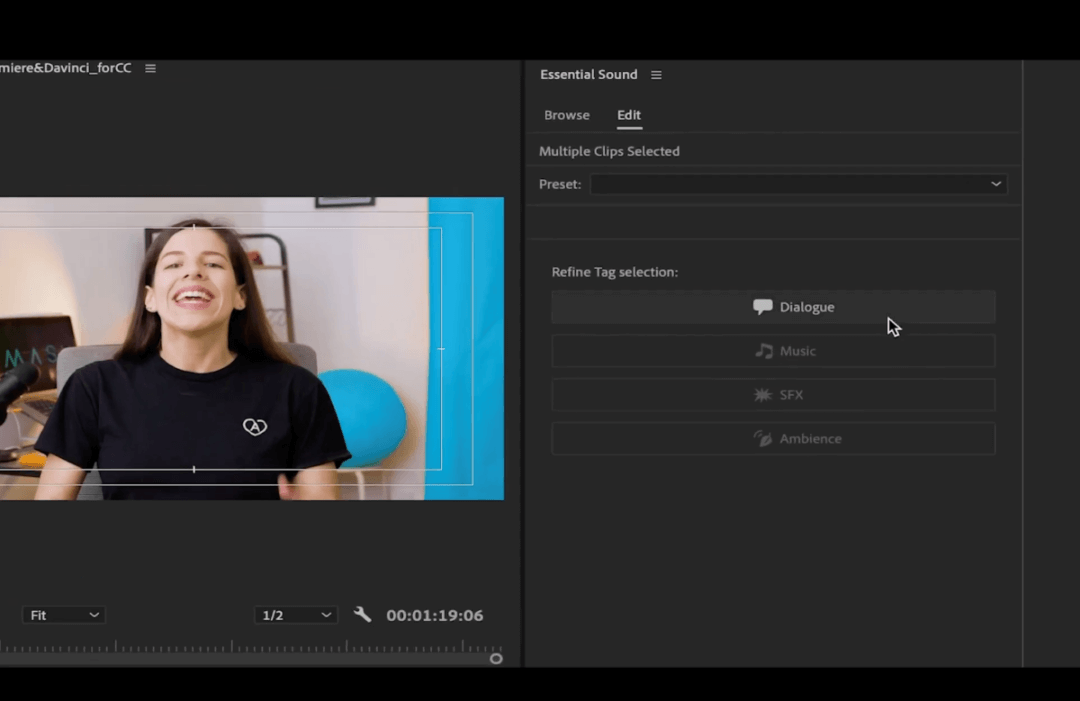The width and height of the screenshot is (1080, 701).
Task: Click the Ambience wind icon
Action: (x=763, y=438)
